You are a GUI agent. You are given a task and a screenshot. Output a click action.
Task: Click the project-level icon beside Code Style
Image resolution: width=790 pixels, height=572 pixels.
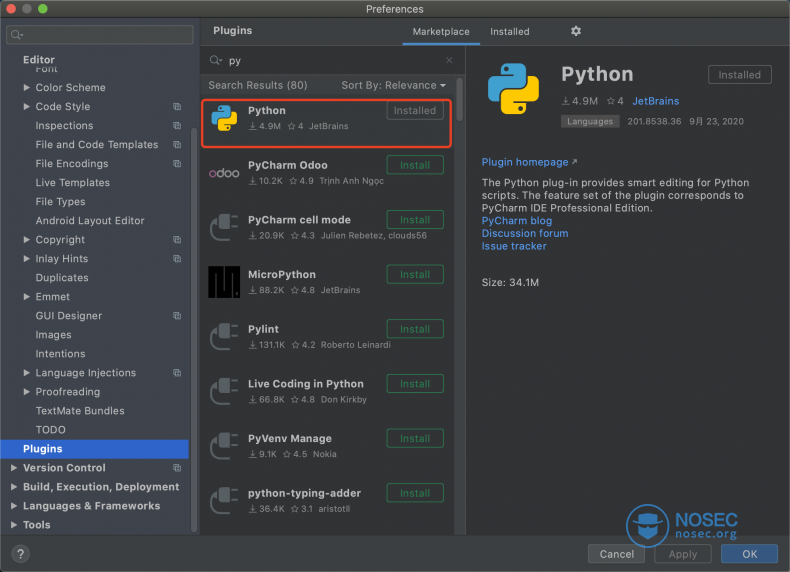coord(177,106)
